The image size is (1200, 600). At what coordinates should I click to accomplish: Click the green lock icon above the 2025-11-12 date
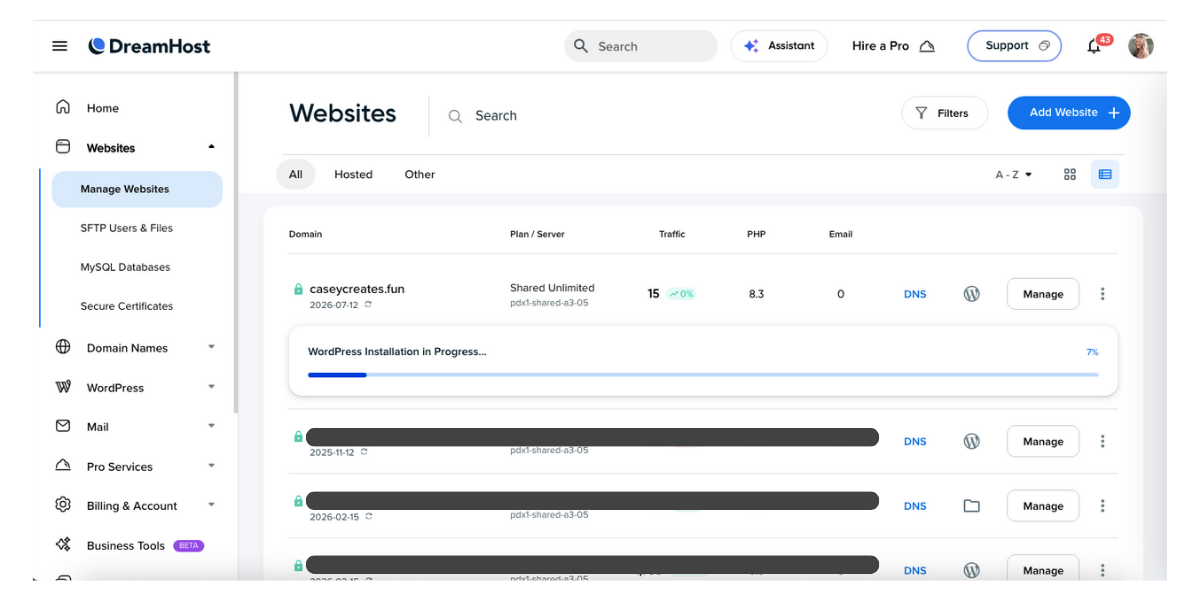tap(298, 437)
